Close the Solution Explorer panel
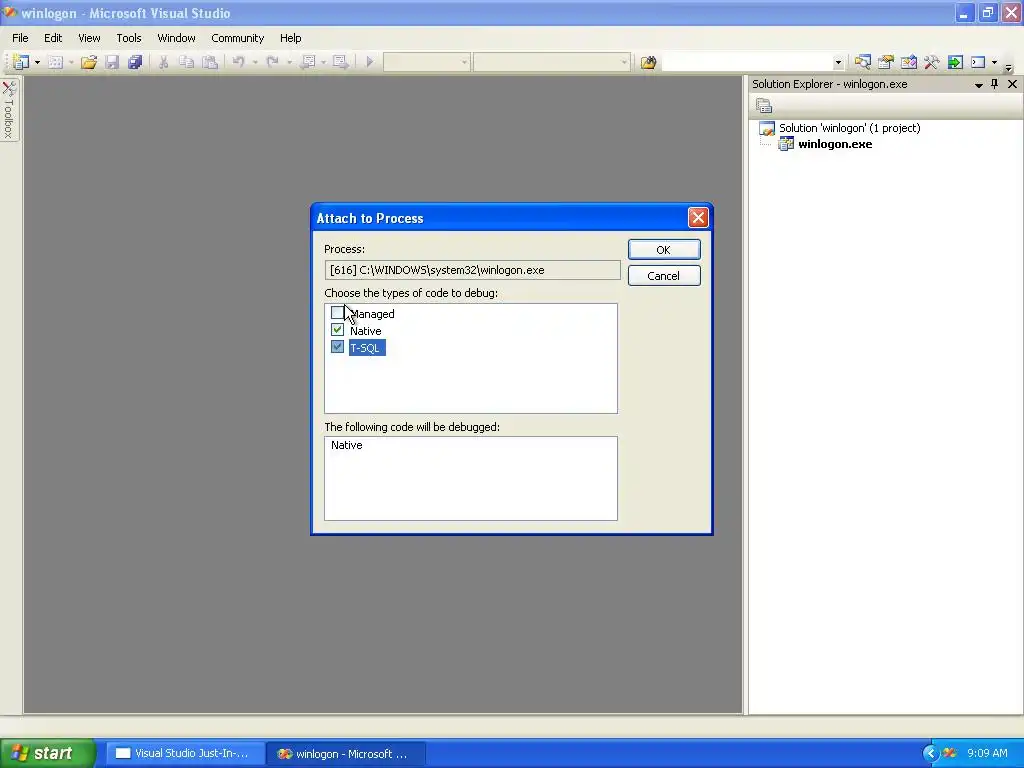 tap(1012, 84)
